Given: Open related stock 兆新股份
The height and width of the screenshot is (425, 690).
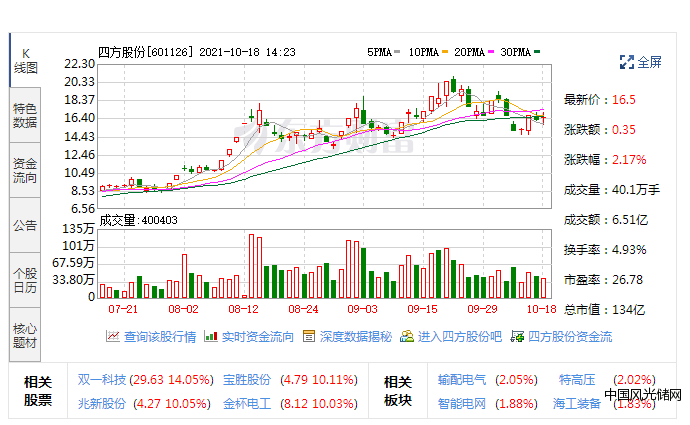Looking at the screenshot, I should pos(102,403).
